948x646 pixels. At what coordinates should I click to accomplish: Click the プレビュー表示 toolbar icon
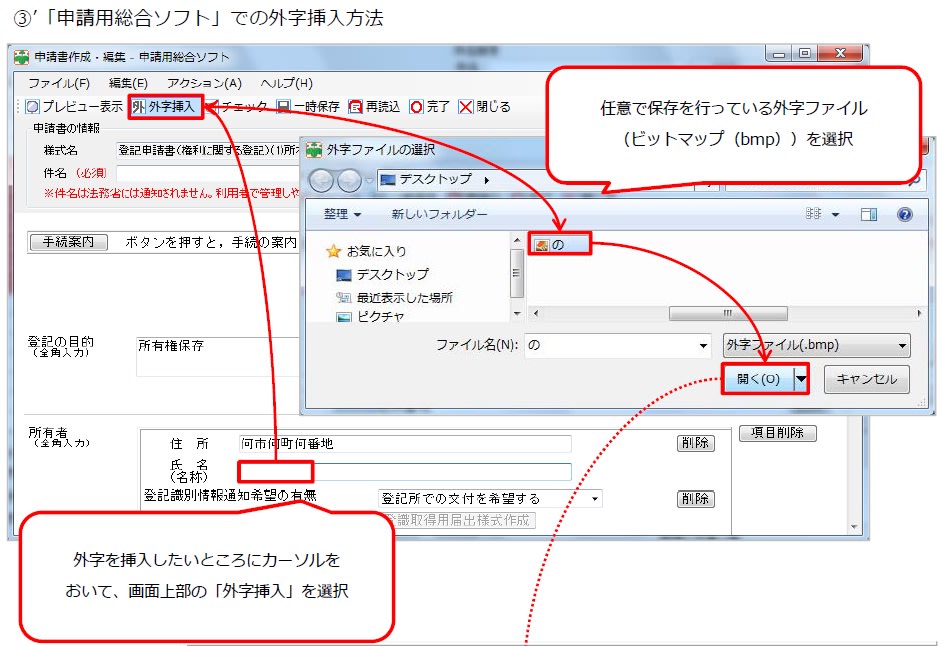click(x=32, y=107)
